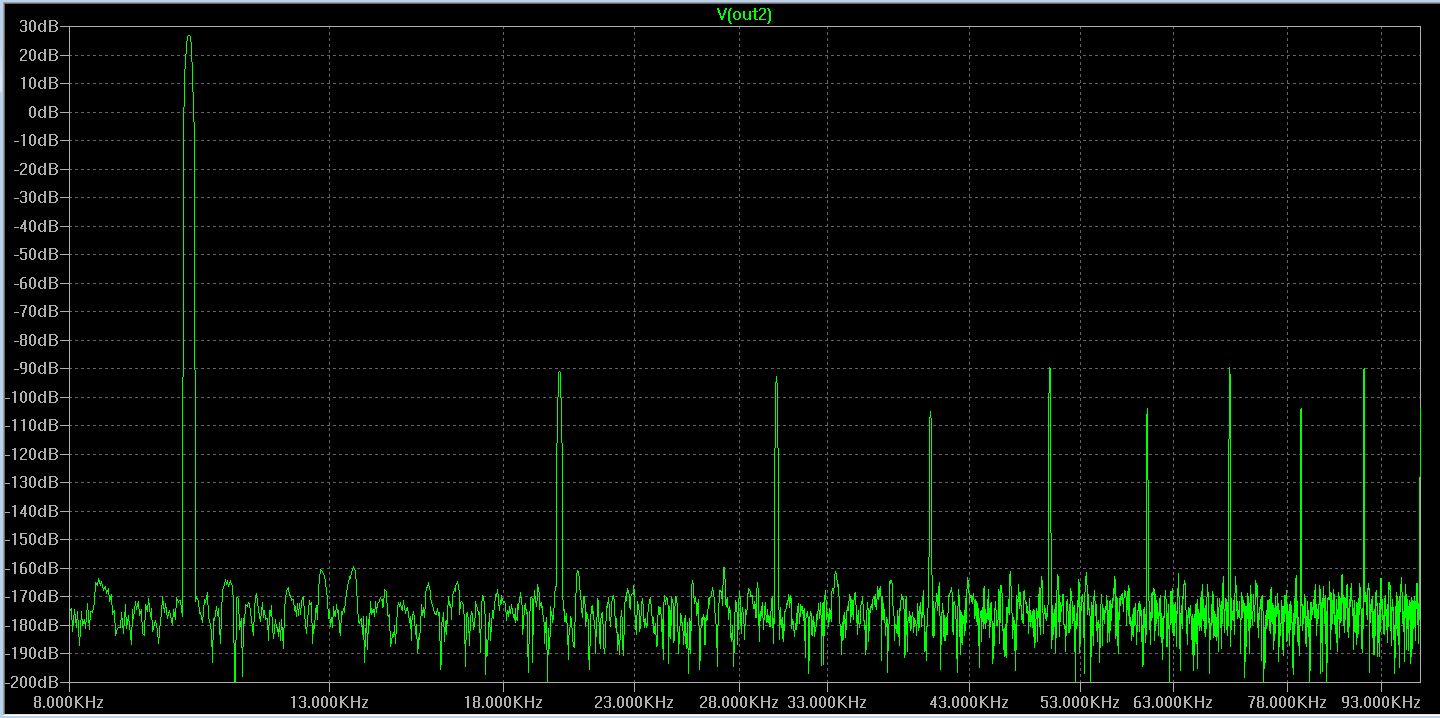Click the harmonic peak just above 18.000KHz
1440x718 pixels.
click(x=560, y=374)
